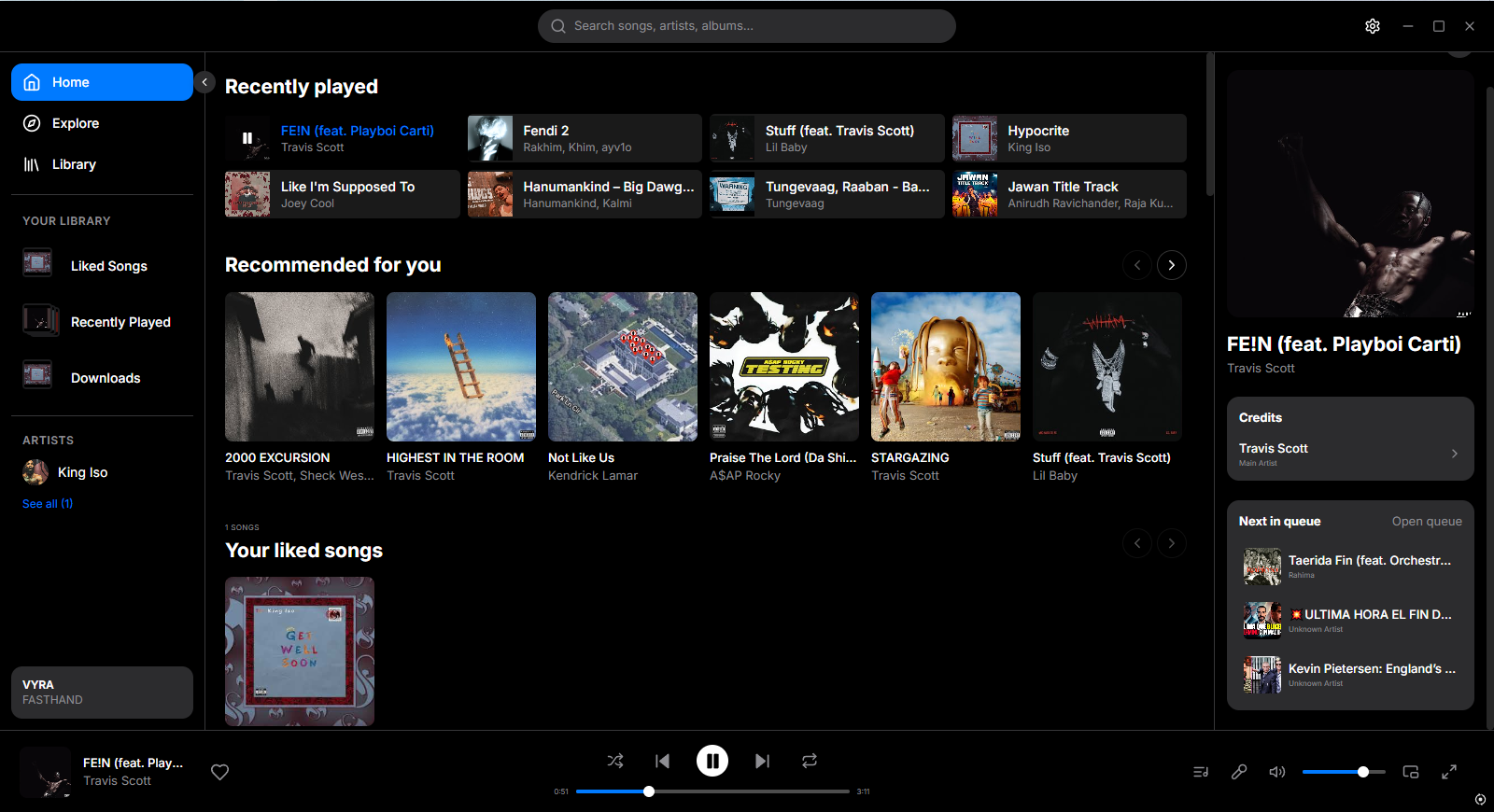Skip to the previous track
Image resolution: width=1494 pixels, height=812 pixels.
pyautogui.click(x=663, y=761)
